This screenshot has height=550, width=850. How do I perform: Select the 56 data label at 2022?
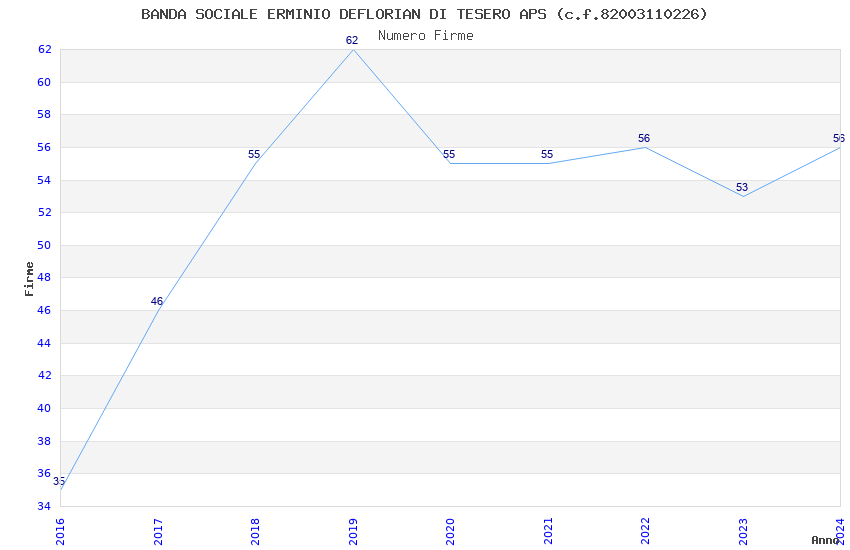coord(643,138)
